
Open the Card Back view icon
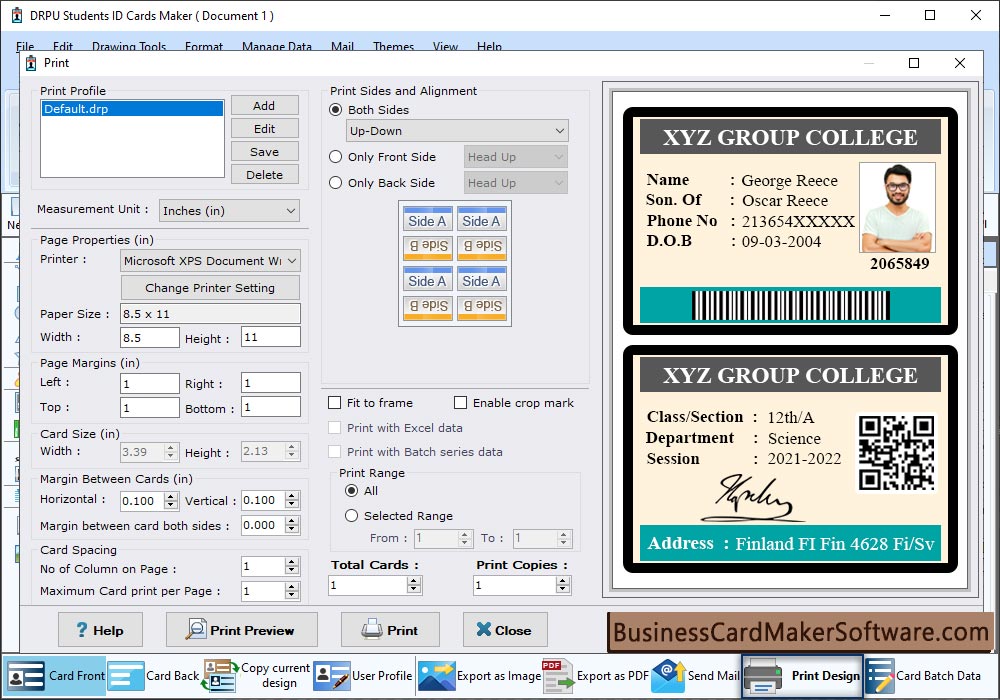click(x=126, y=676)
